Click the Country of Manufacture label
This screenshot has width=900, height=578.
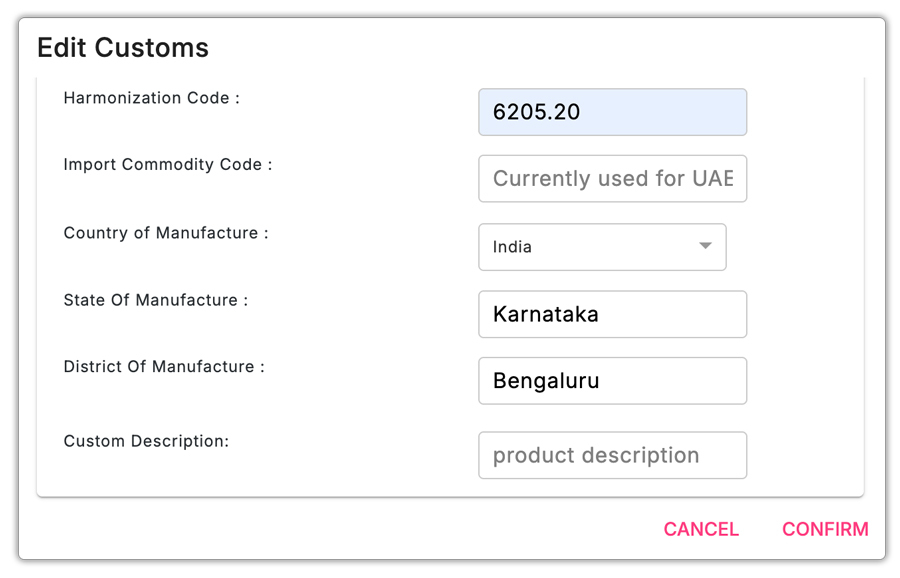coord(166,232)
